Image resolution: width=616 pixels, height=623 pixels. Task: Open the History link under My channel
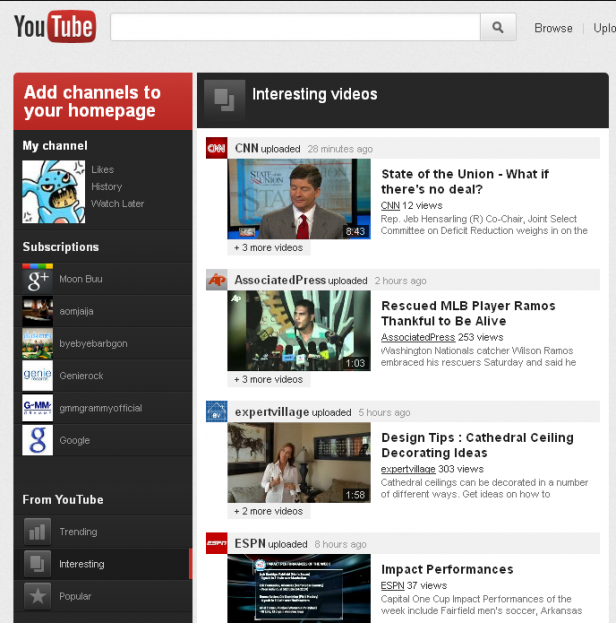[106, 187]
